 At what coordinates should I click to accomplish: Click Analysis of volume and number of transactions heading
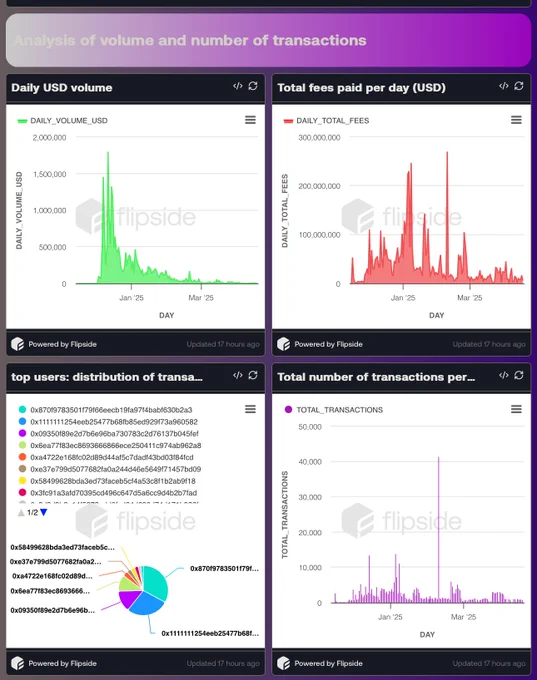click(x=190, y=40)
